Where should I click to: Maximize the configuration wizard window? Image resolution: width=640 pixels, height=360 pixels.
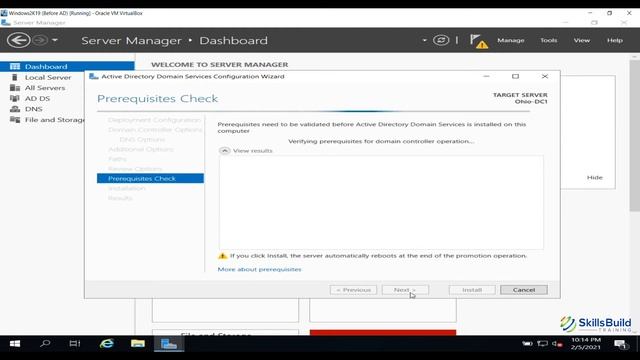point(516,76)
